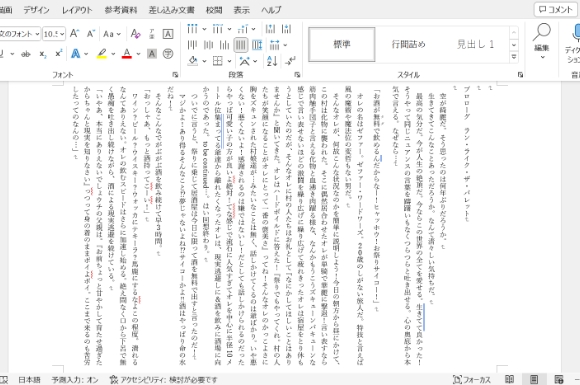The height and width of the screenshot is (385, 580).
Task: Expand line spacing dropdown arrow
Action: coord(285,45)
